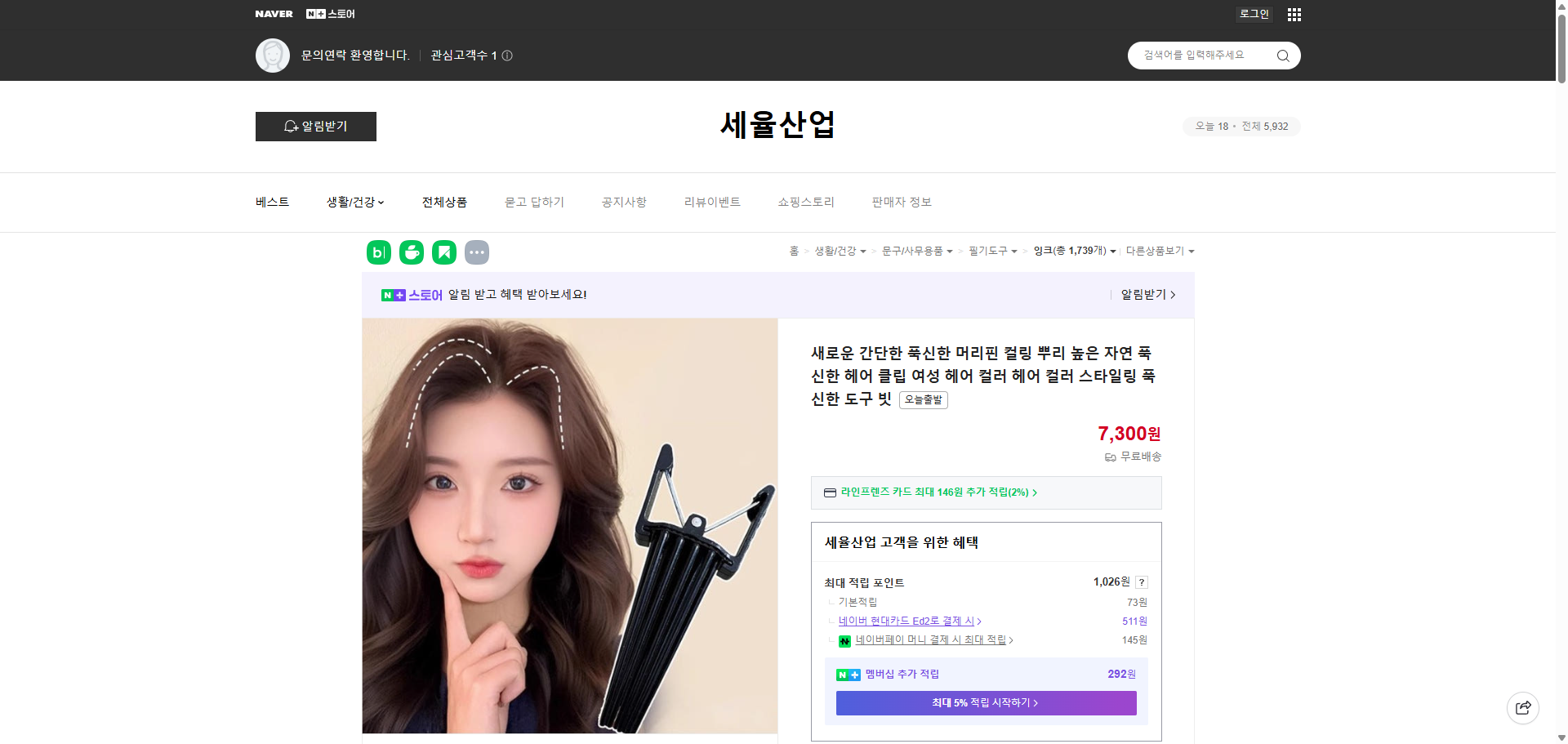Open the 리뷰이벤트 menu item

711,202
